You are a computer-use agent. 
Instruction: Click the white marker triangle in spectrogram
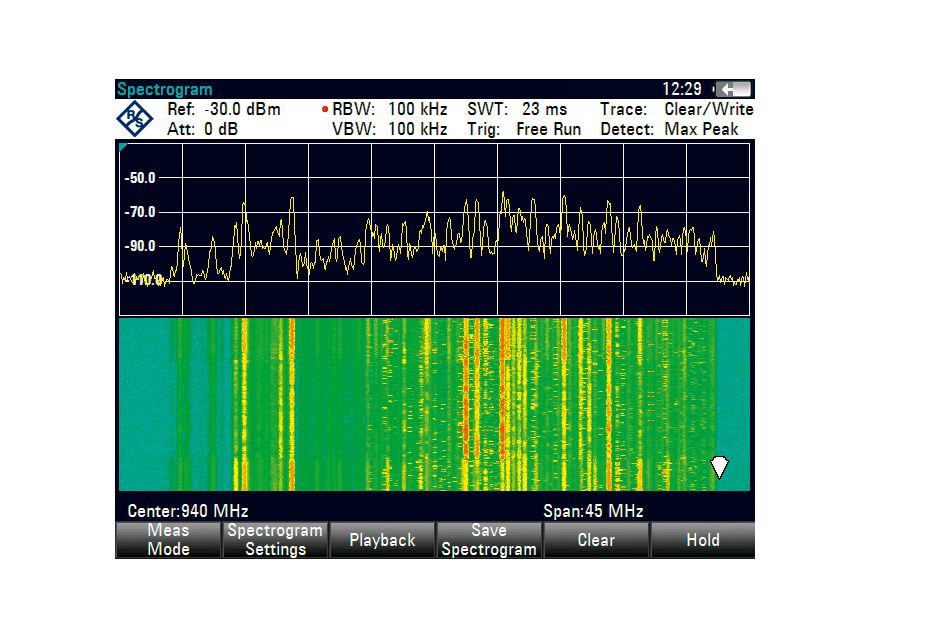tap(719, 467)
